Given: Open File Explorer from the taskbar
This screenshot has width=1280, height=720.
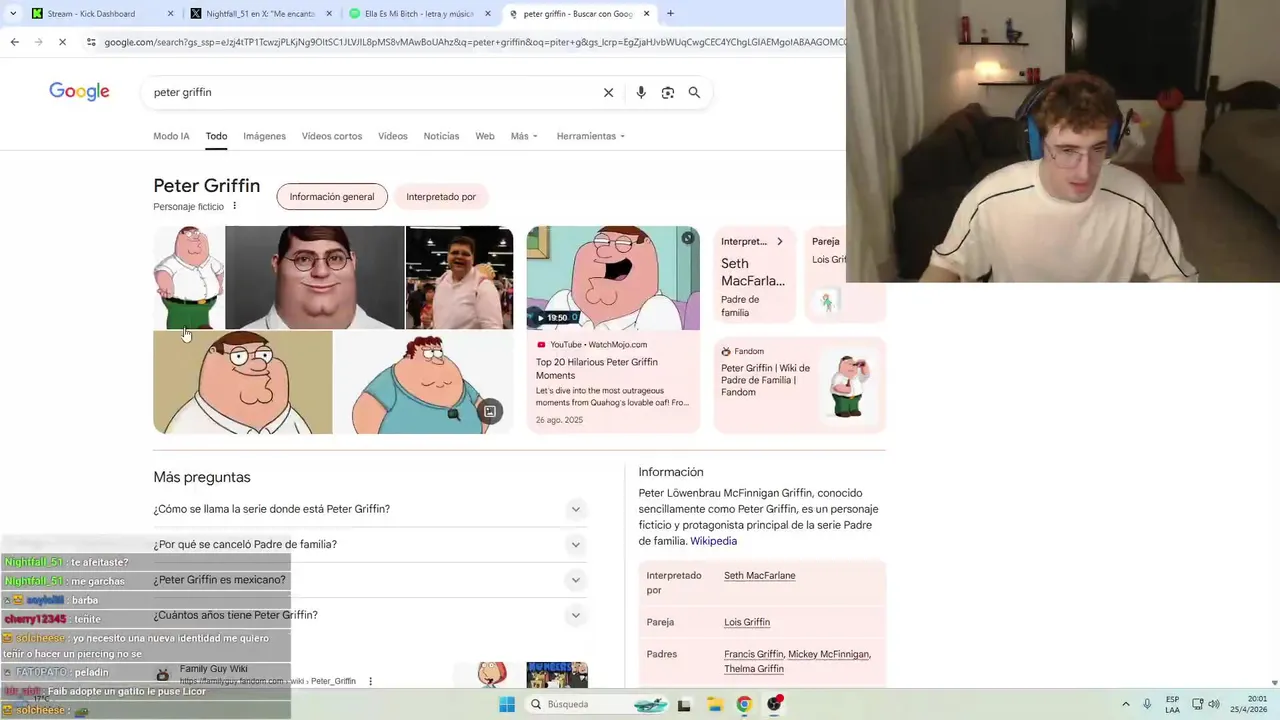Looking at the screenshot, I should coord(714,704).
